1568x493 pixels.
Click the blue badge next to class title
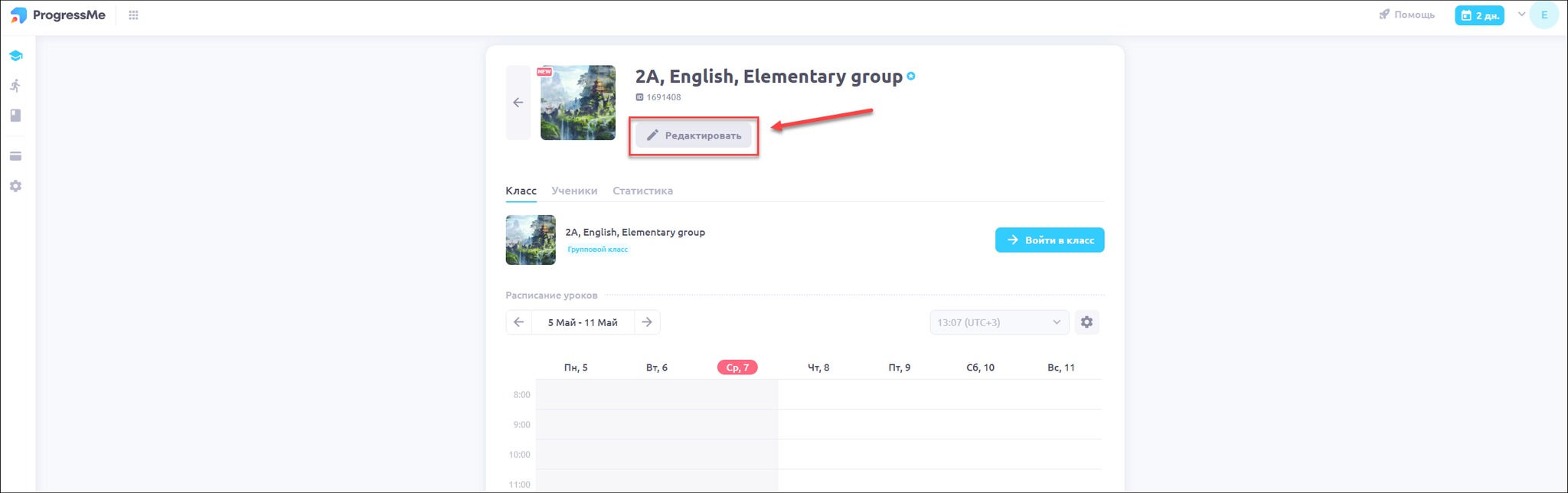911,76
